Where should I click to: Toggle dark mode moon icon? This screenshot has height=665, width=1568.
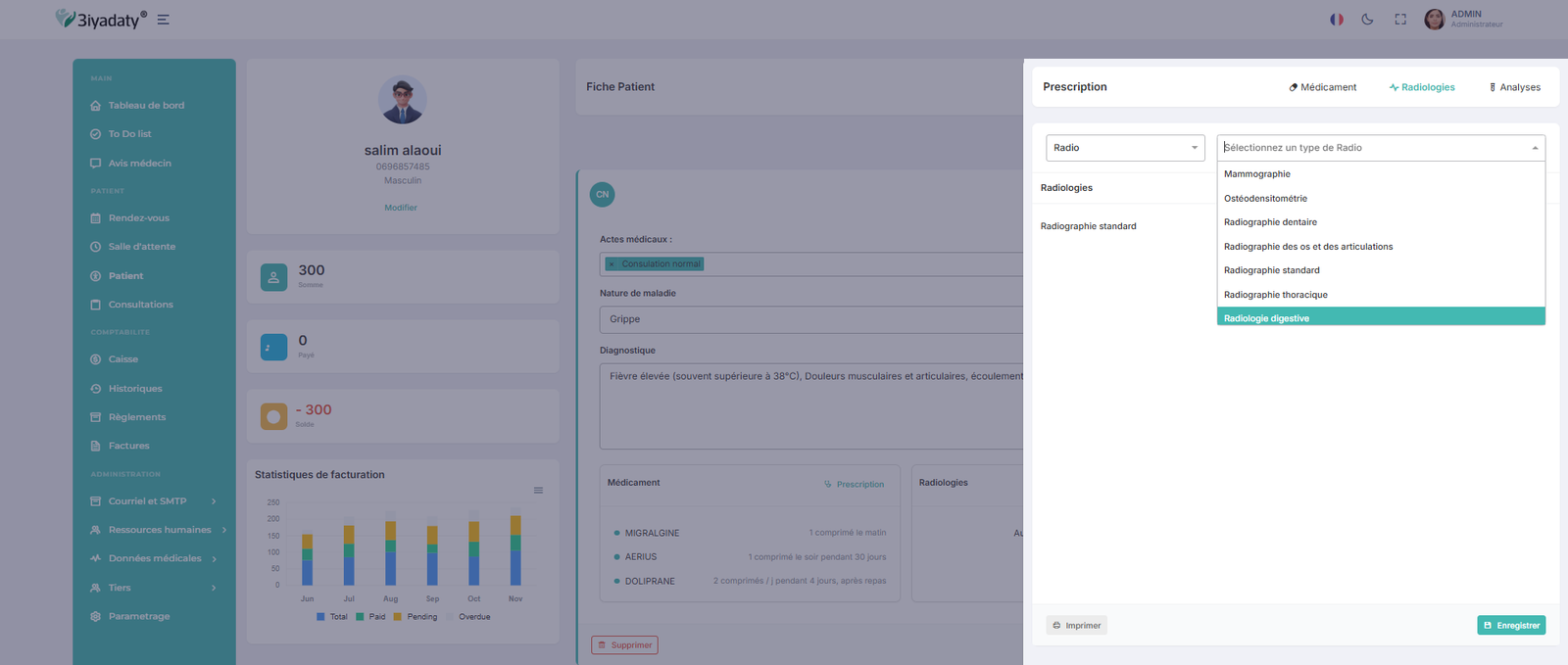(1367, 20)
